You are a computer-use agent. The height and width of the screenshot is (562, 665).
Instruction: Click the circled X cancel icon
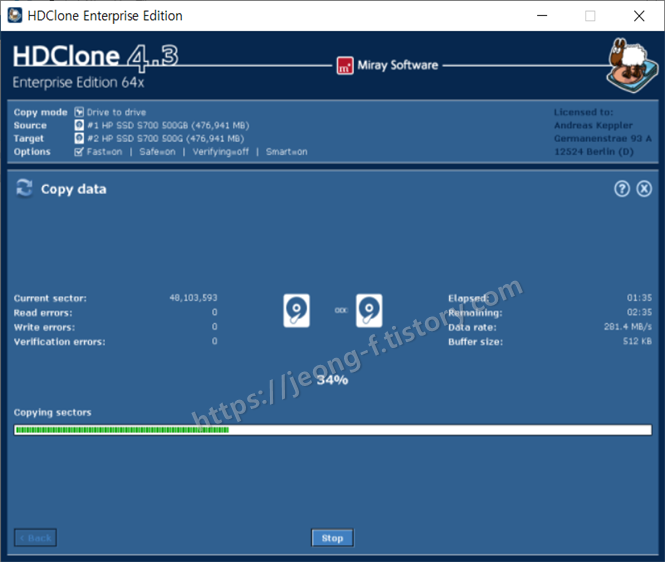[644, 189]
